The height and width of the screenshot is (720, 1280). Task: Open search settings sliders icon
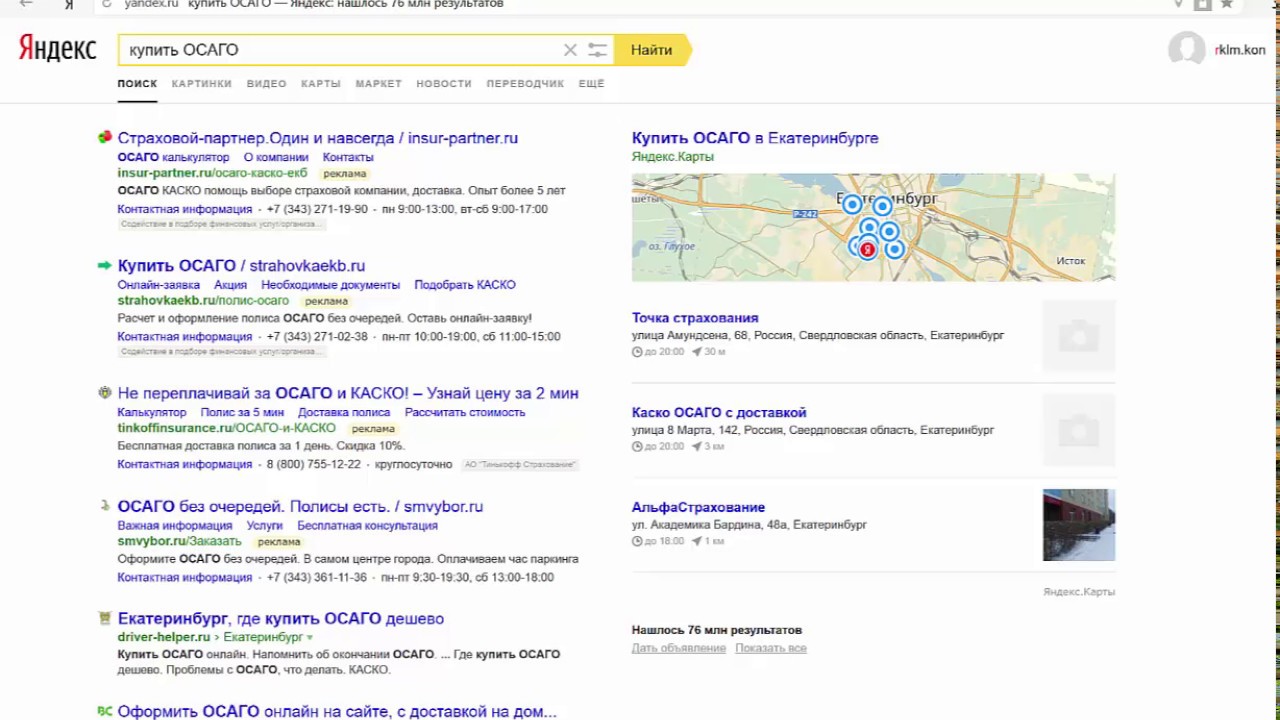pyautogui.click(x=597, y=50)
